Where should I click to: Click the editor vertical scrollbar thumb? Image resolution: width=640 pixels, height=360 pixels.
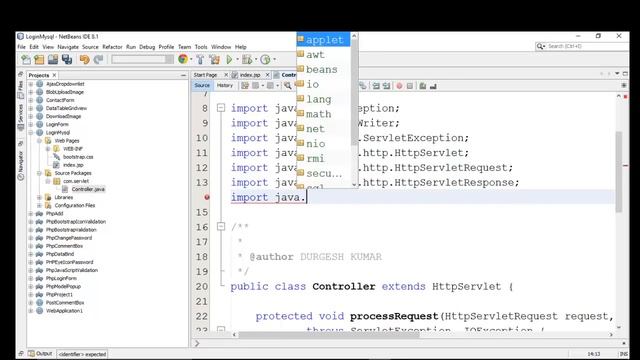click(619, 171)
